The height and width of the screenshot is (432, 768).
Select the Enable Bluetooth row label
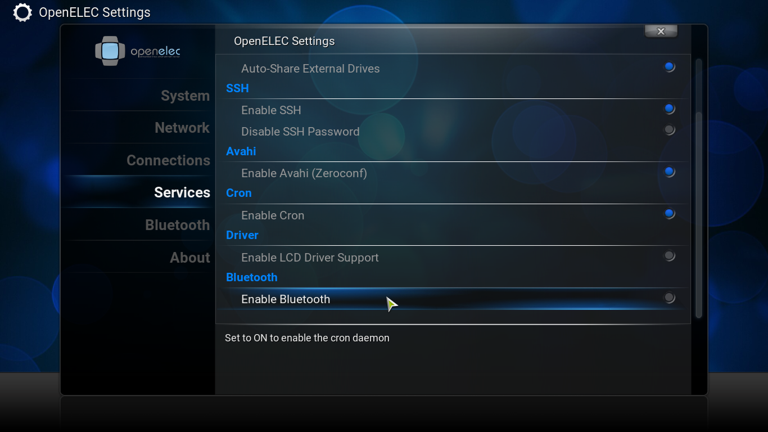coord(286,299)
